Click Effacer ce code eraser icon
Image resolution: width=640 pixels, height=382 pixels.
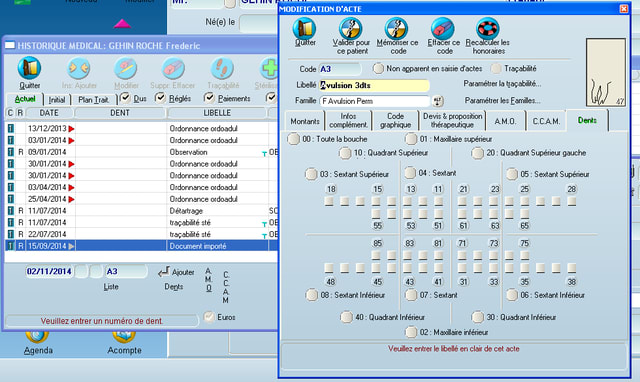(443, 28)
